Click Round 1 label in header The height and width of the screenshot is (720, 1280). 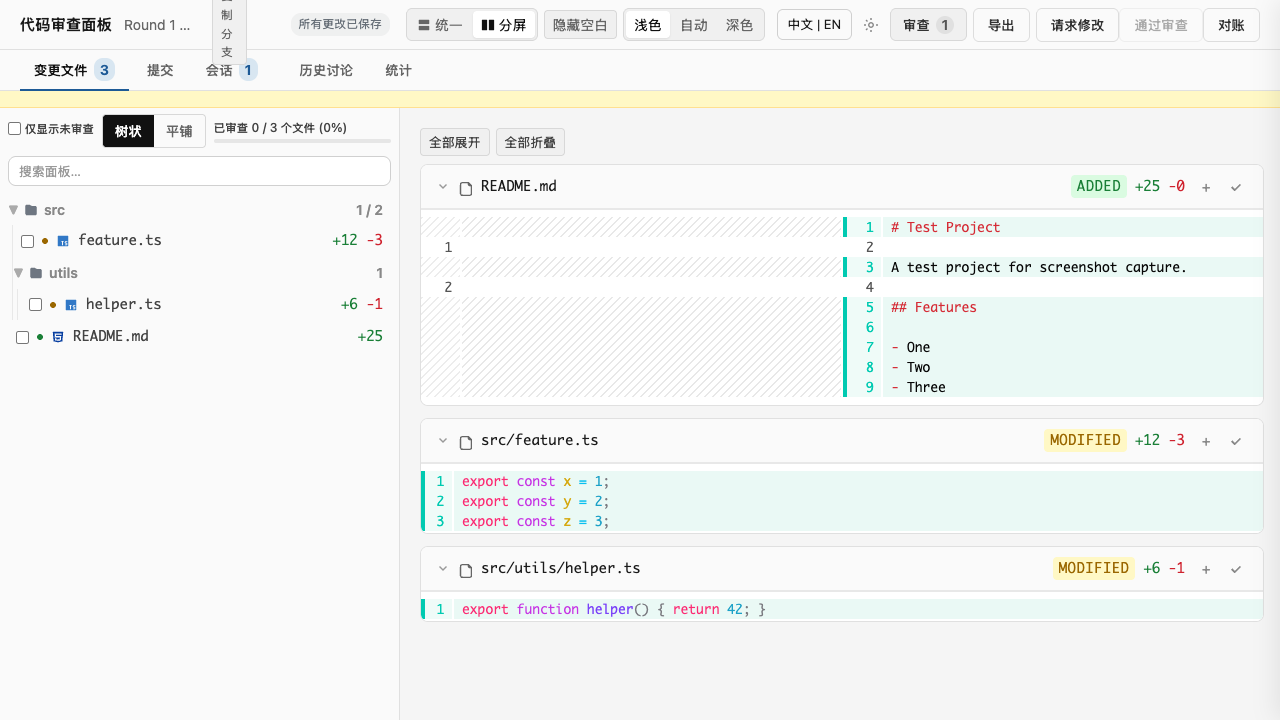(157, 25)
